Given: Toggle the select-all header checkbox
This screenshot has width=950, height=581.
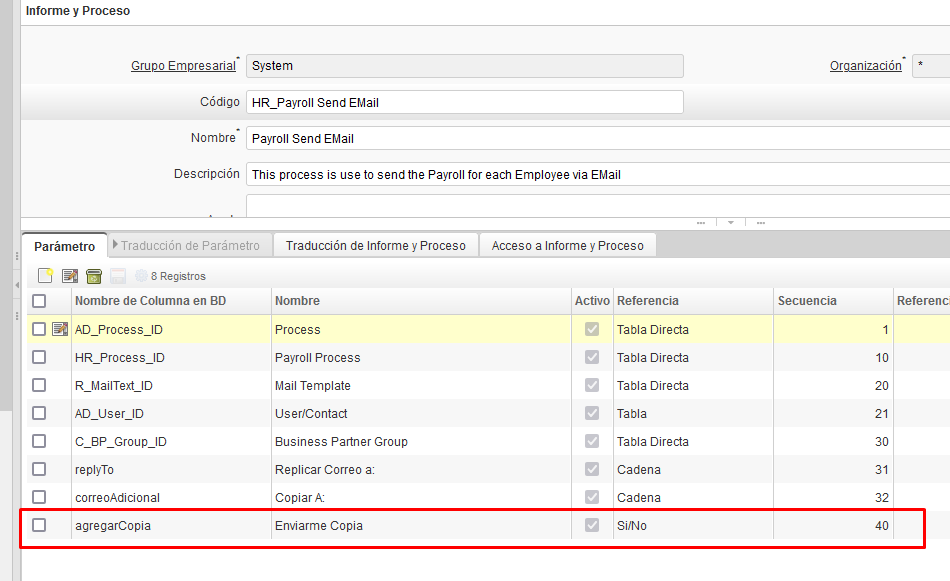Looking at the screenshot, I should [x=39, y=301].
